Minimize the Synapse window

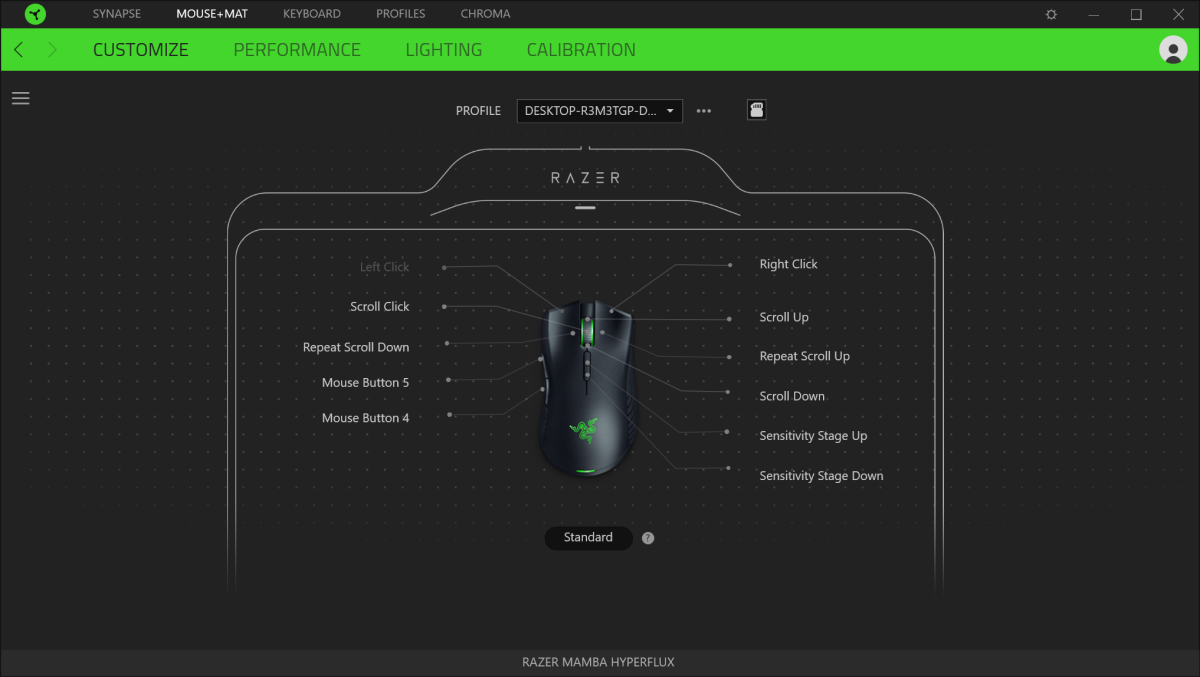pos(1094,14)
